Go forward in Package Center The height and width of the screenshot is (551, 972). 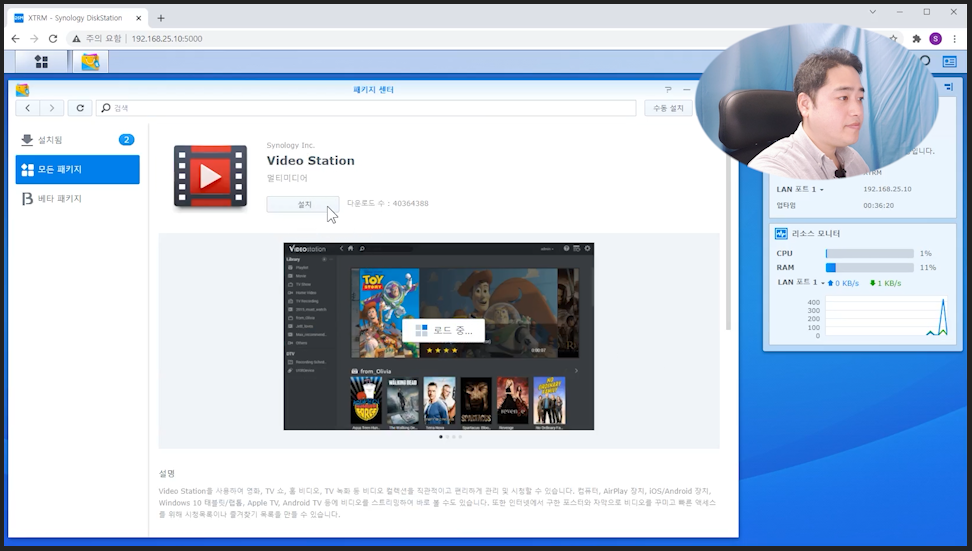tap(52, 108)
